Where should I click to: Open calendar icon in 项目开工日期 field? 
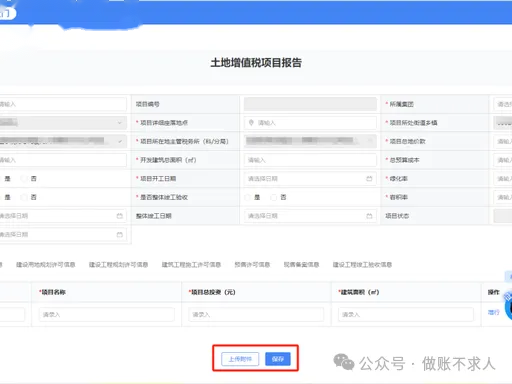pos(369,179)
